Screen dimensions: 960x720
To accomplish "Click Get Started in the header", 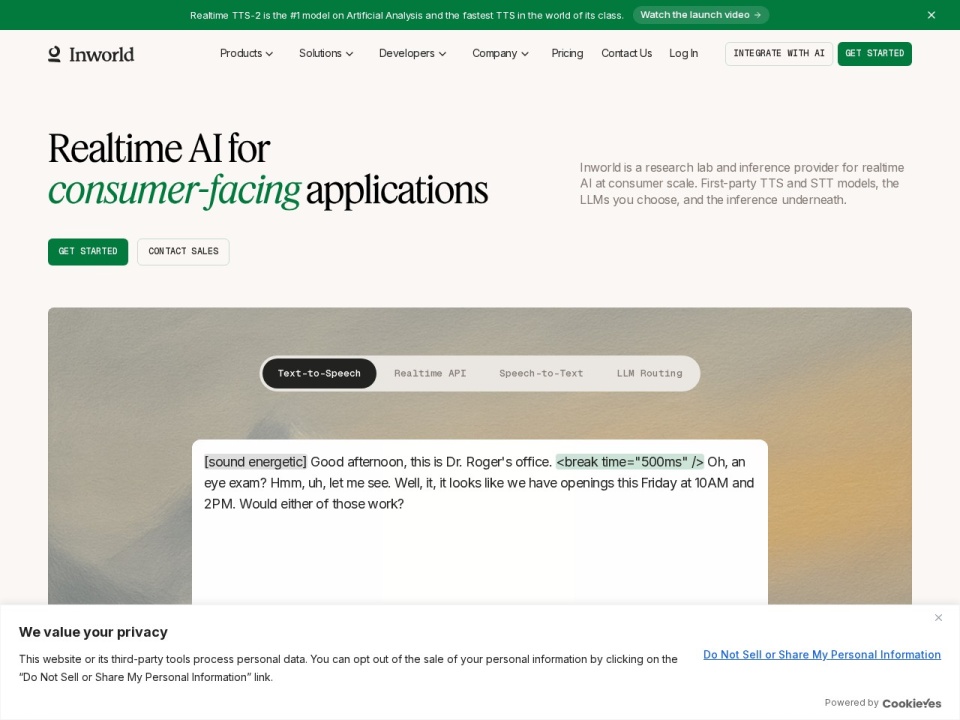I will pyautogui.click(x=874, y=53).
